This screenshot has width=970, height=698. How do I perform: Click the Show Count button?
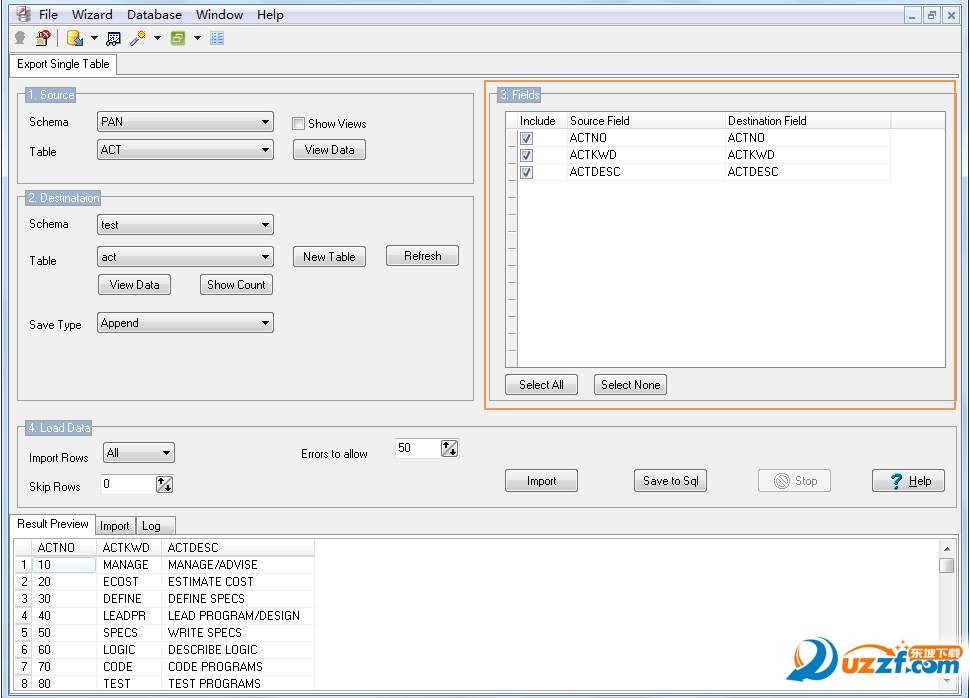point(236,285)
